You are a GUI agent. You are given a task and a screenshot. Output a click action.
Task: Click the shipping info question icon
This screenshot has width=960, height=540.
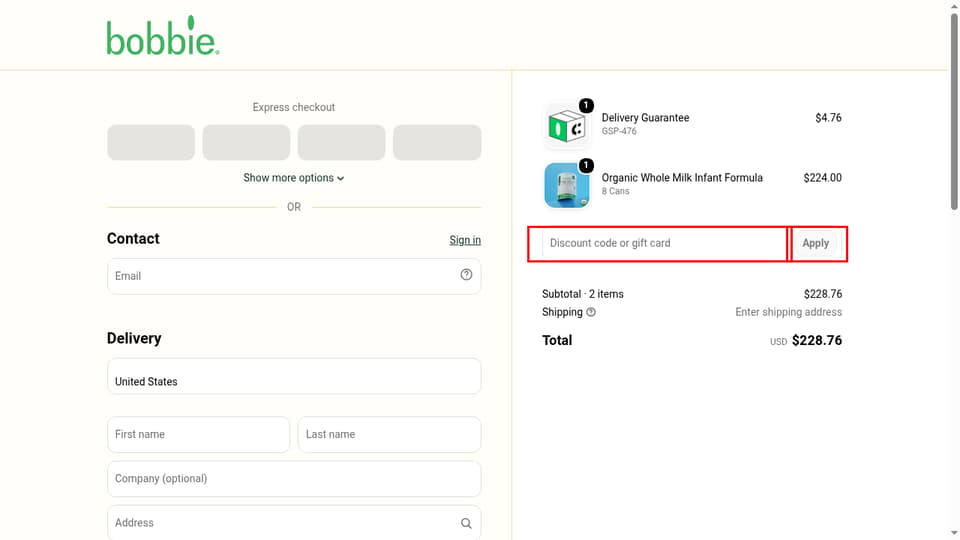coord(591,312)
